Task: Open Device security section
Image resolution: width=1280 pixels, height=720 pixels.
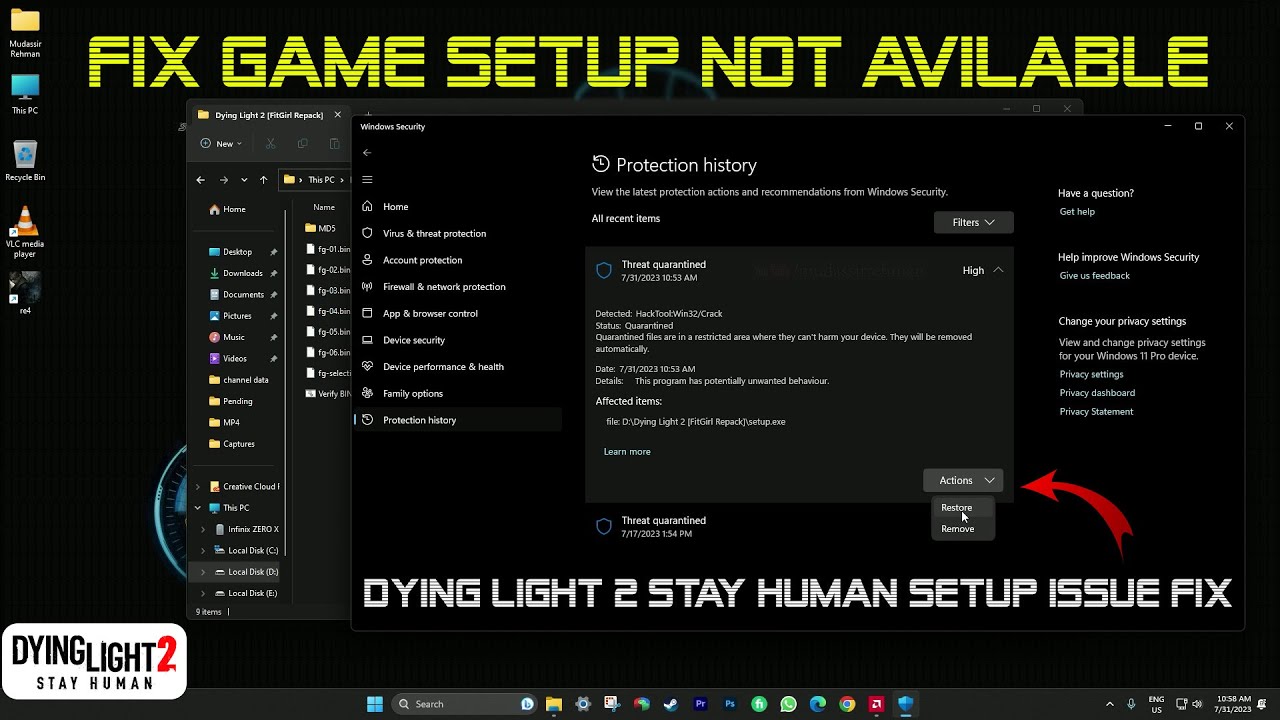Action: click(413, 340)
